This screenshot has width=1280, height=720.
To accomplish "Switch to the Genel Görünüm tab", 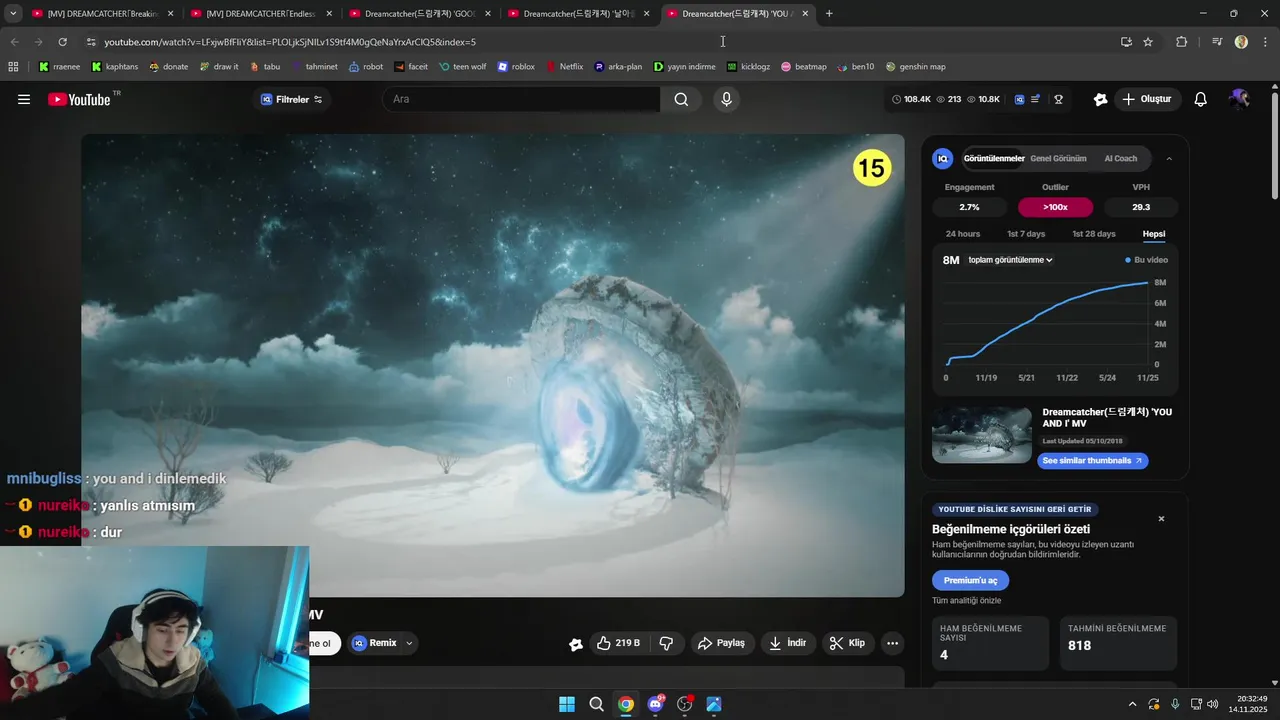I will [x=1058, y=158].
